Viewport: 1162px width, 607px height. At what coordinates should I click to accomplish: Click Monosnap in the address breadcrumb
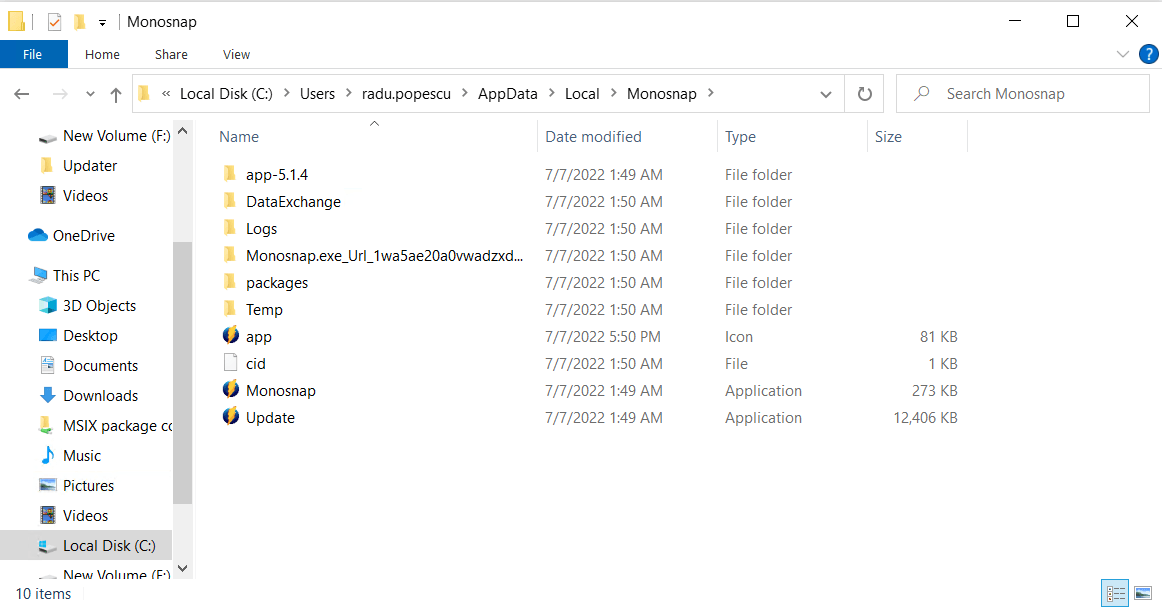tap(662, 93)
